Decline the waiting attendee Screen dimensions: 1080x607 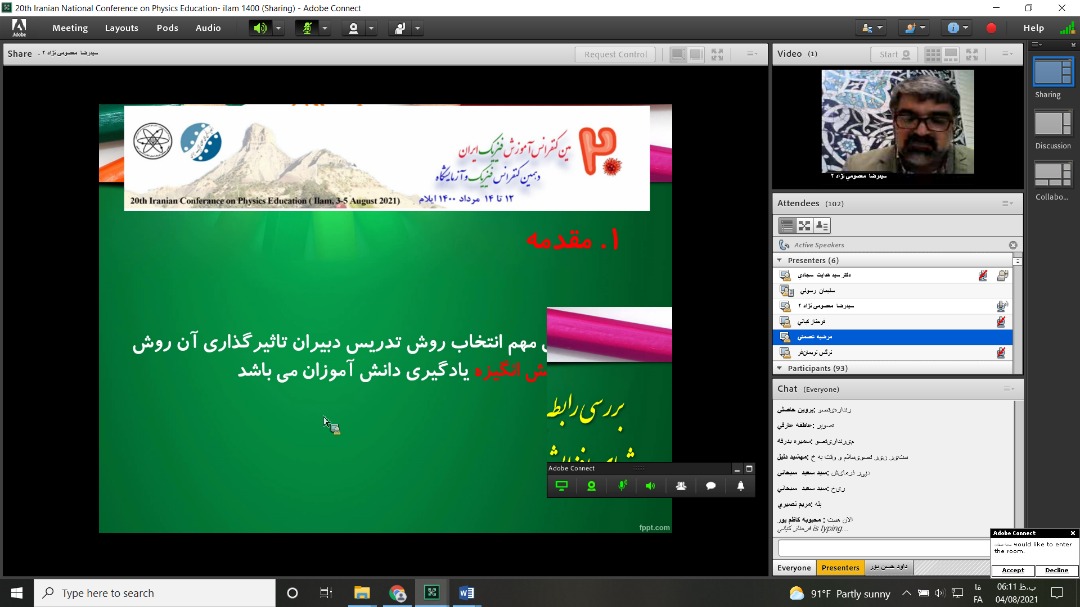tap(1056, 570)
